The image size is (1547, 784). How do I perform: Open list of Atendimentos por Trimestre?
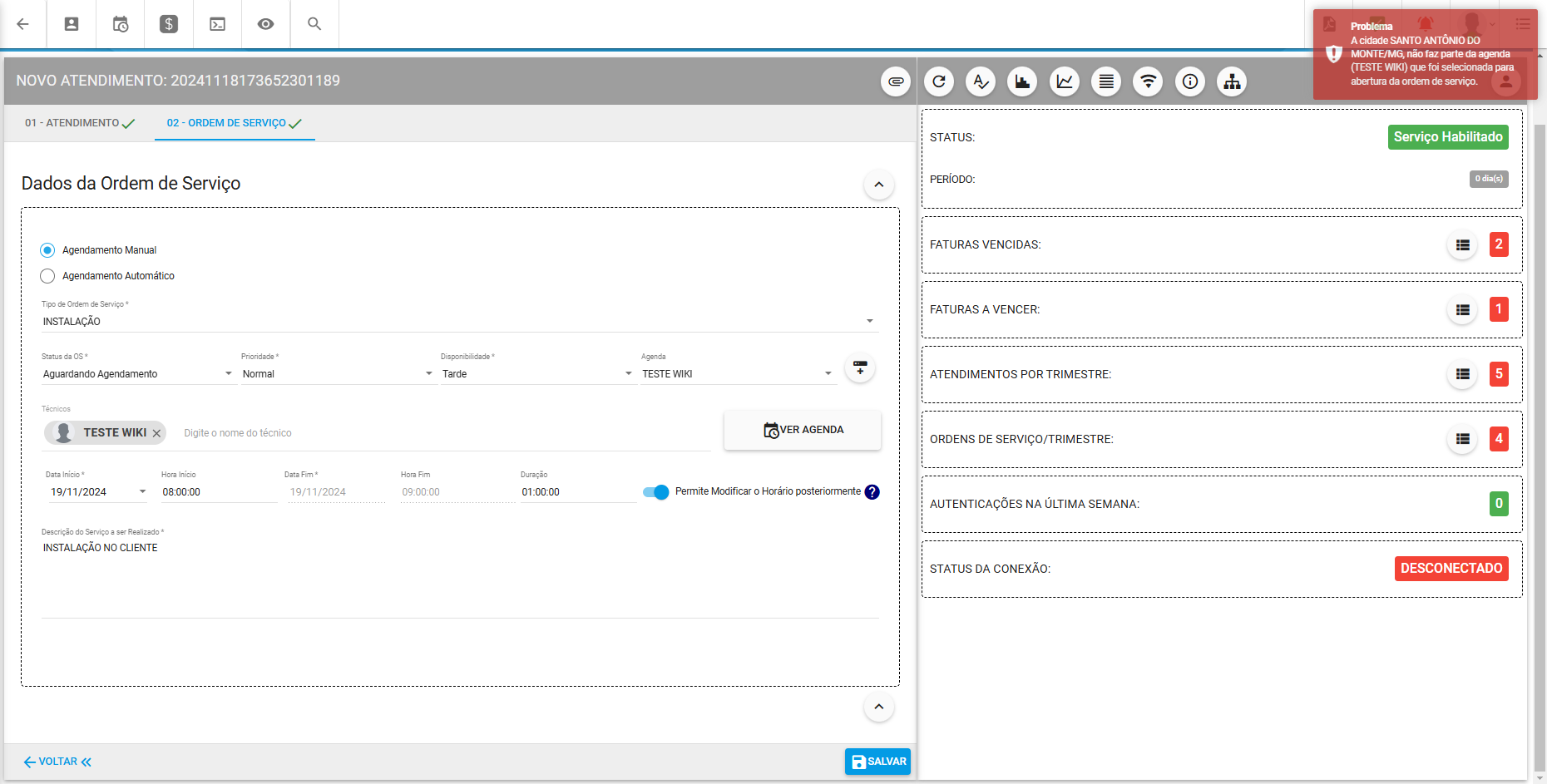pyautogui.click(x=1462, y=375)
